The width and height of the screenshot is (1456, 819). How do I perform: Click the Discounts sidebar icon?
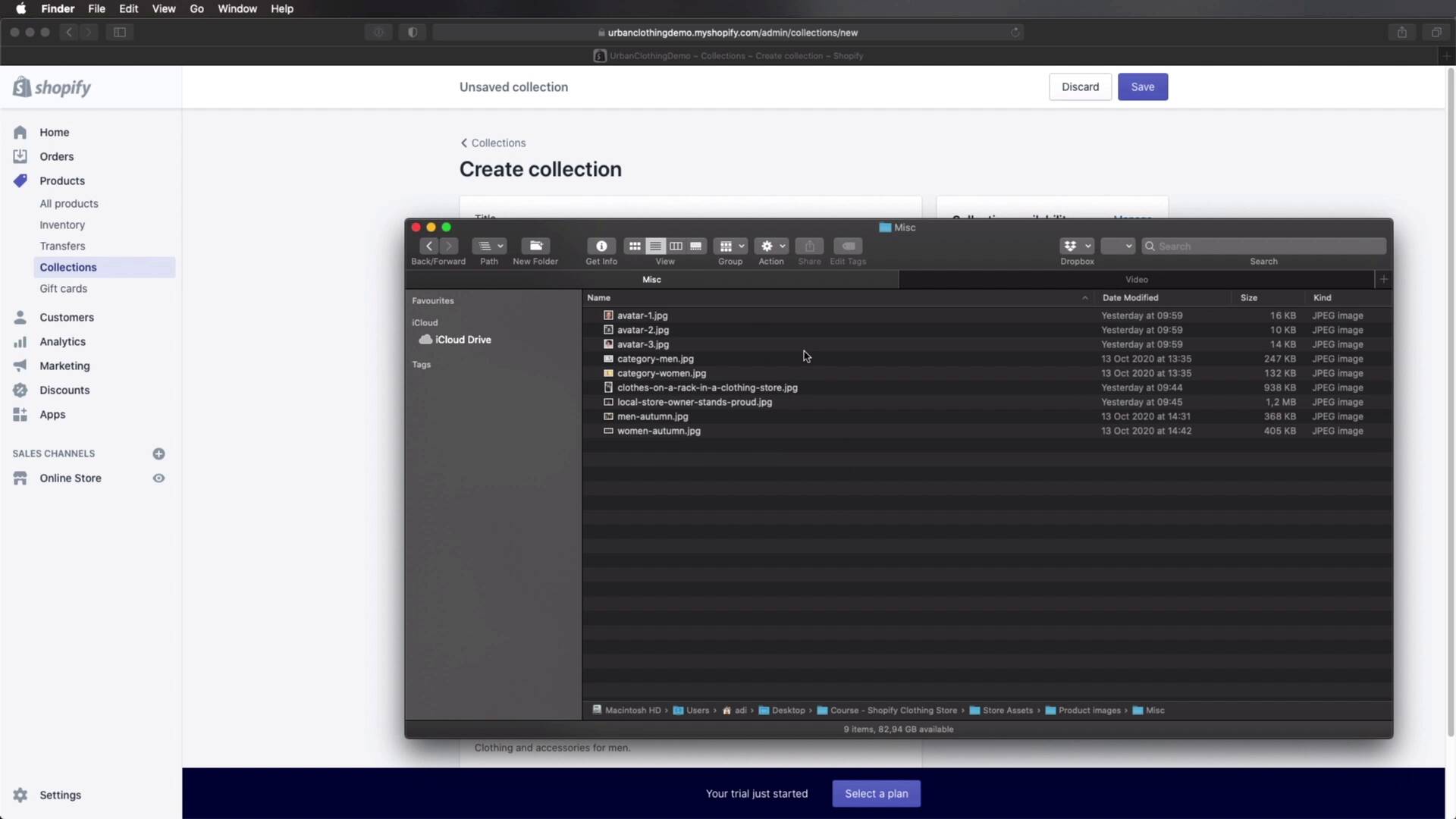click(20, 390)
